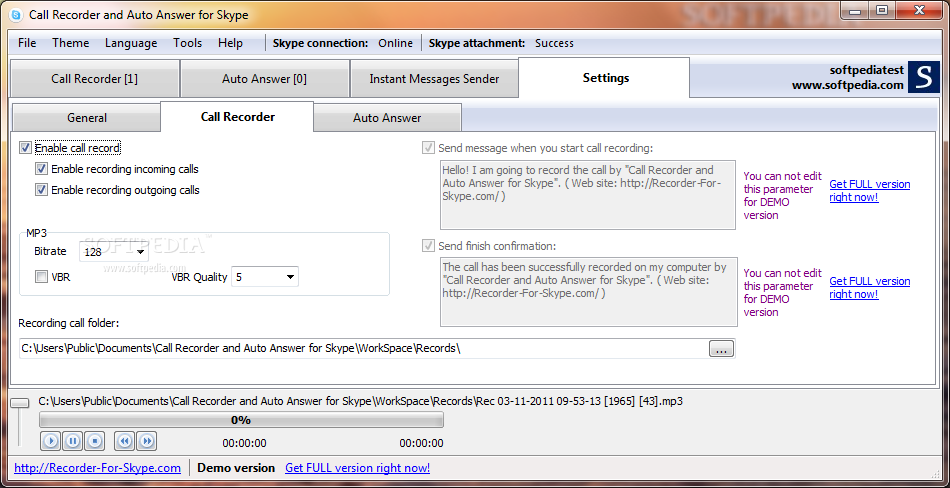
Task: Close the Call Recorder window
Action: pos(919,10)
